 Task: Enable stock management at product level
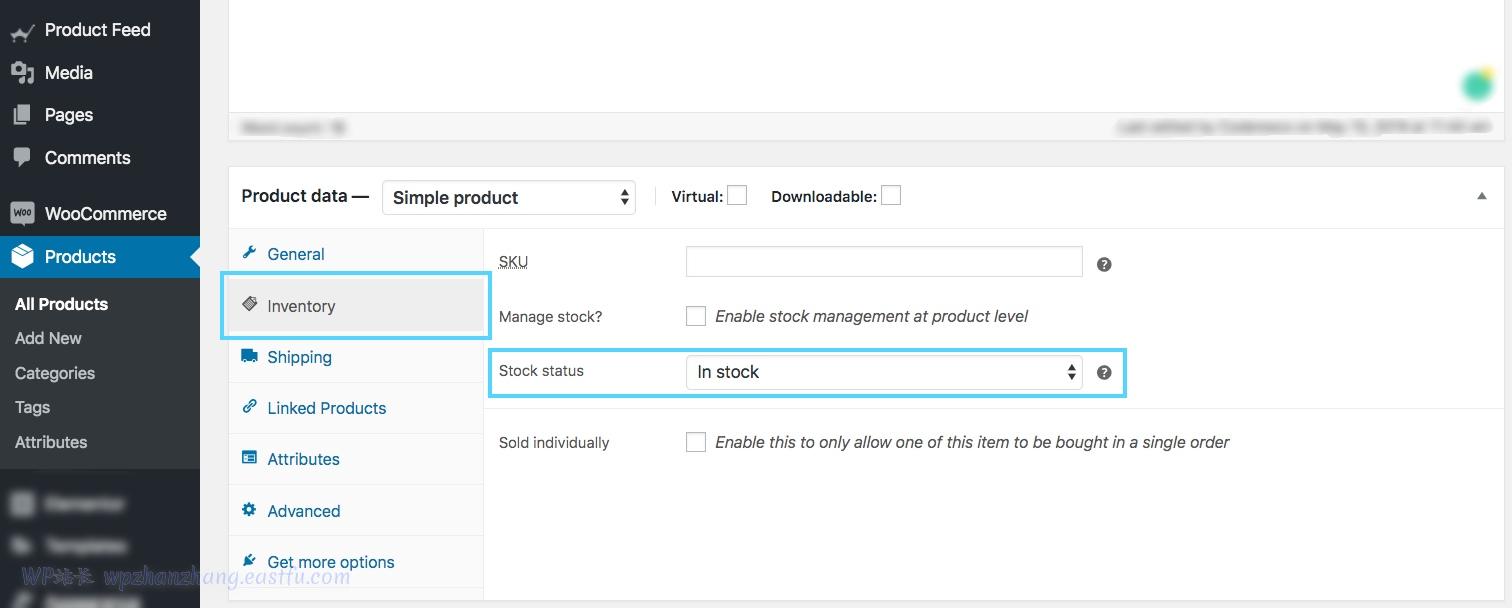(x=696, y=316)
